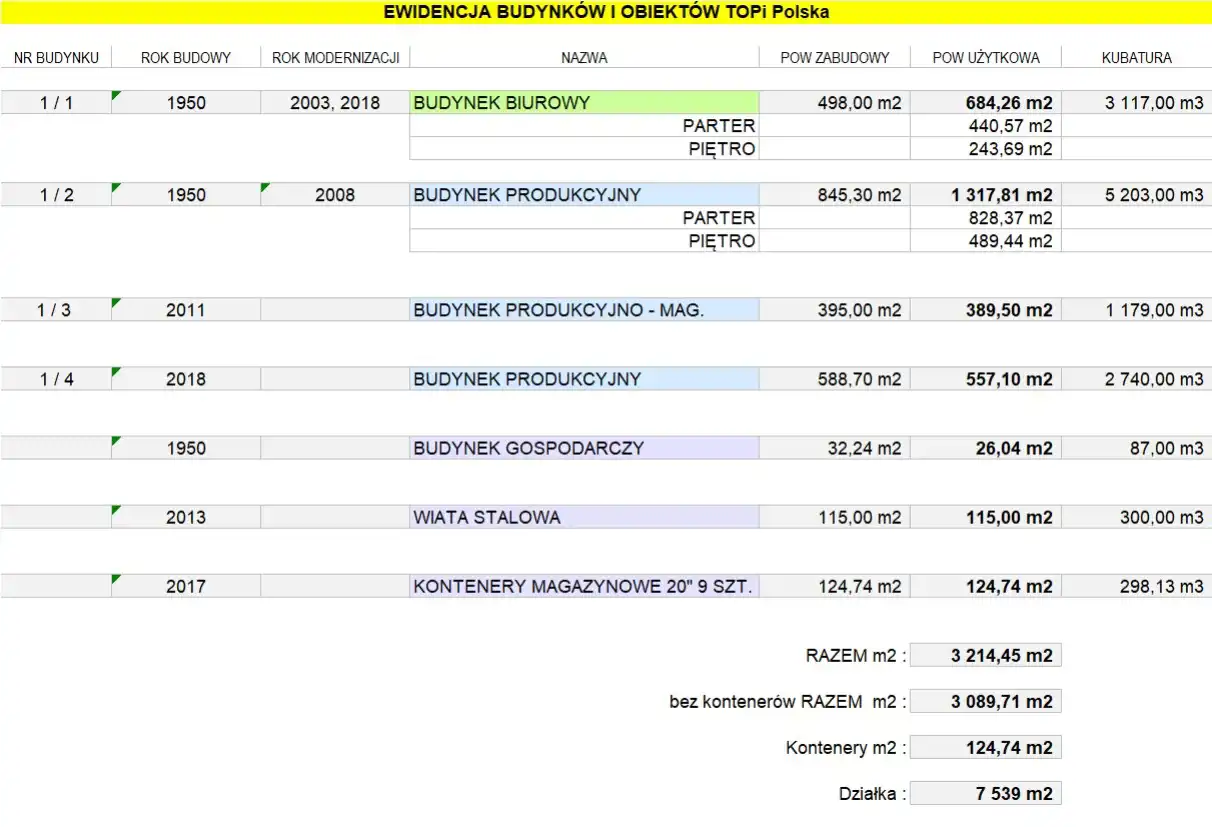The width and height of the screenshot is (1212, 827).
Task: Click the "557,10 m2" usable area cell
Action: [986, 378]
